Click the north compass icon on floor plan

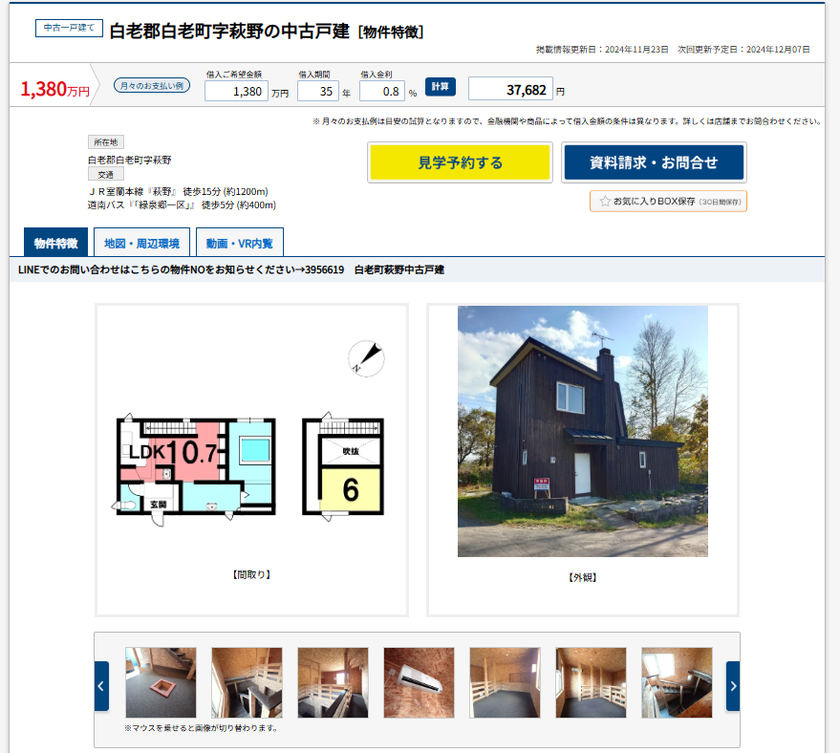click(x=366, y=358)
